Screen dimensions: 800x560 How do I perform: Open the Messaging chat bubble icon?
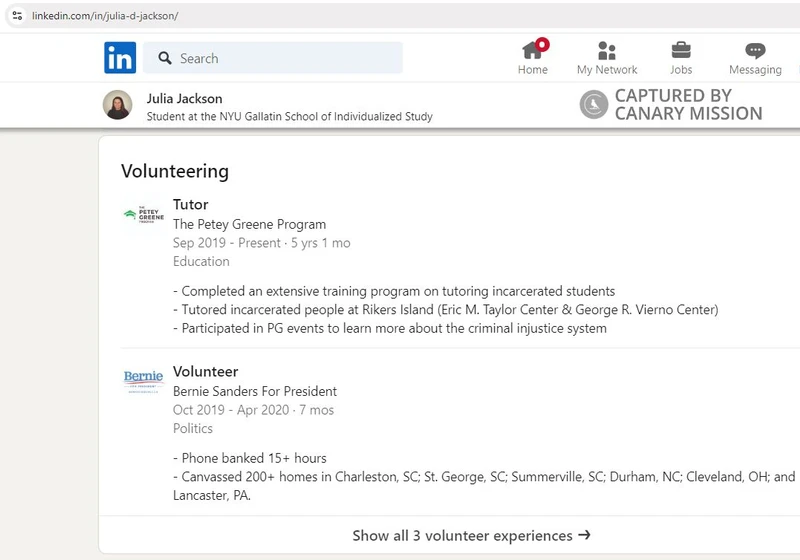coord(755,50)
